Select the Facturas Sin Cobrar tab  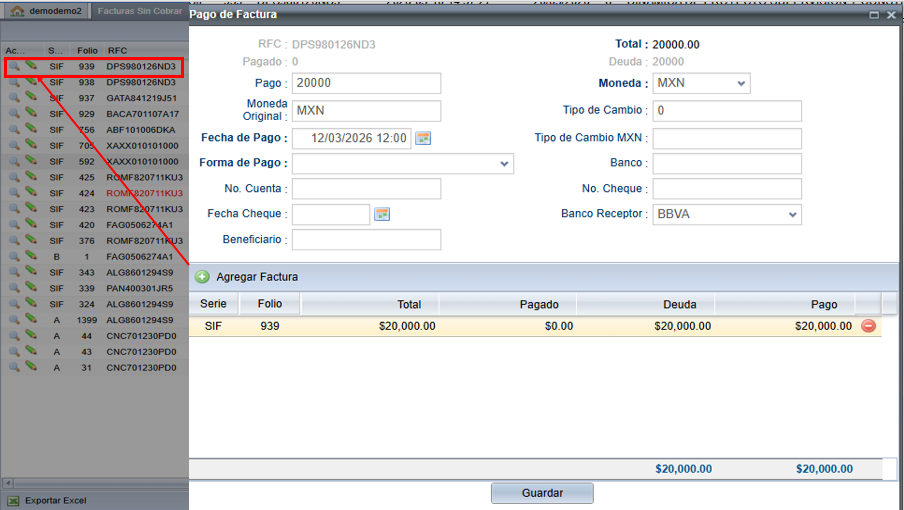click(139, 12)
